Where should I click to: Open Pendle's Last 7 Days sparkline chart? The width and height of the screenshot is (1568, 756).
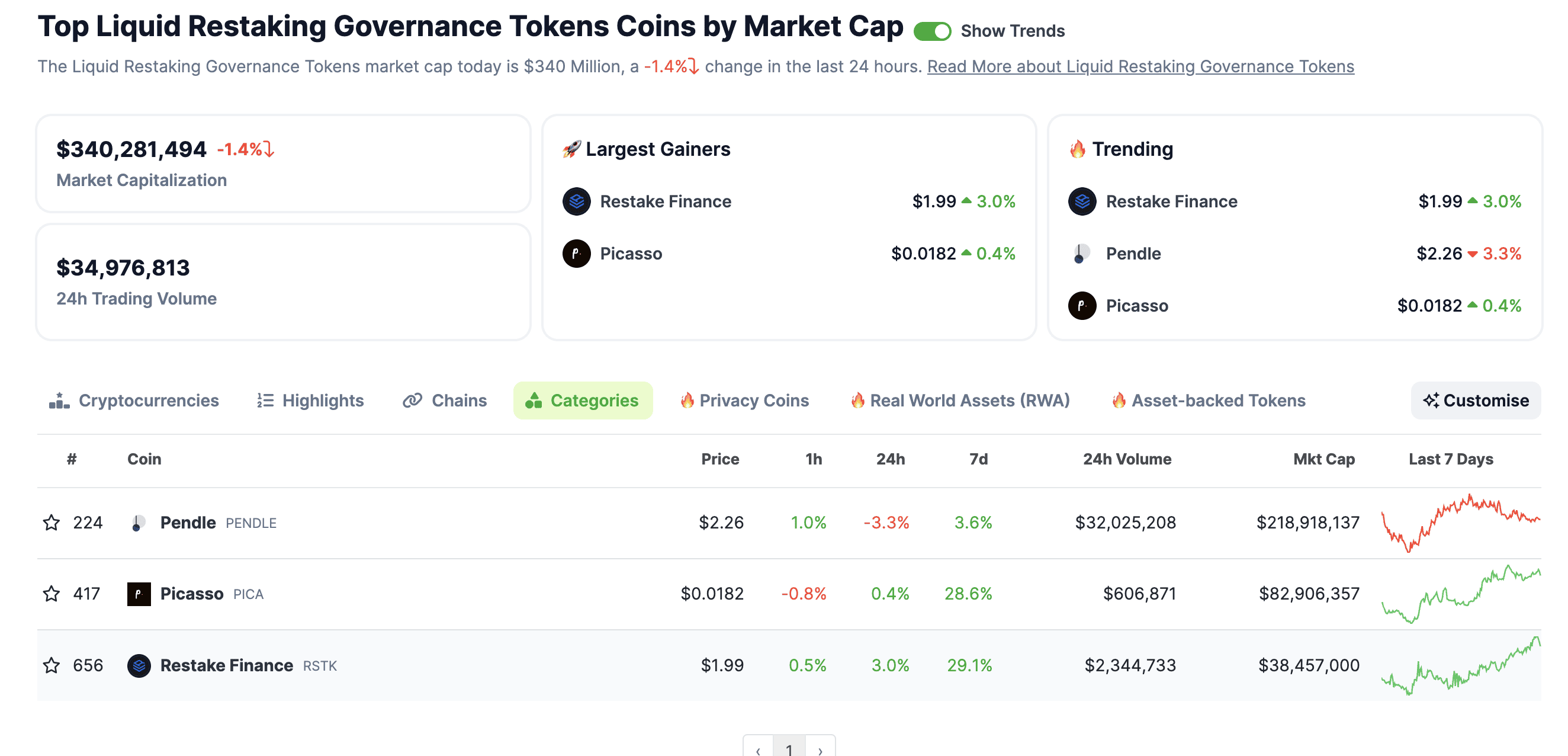coord(1460,523)
